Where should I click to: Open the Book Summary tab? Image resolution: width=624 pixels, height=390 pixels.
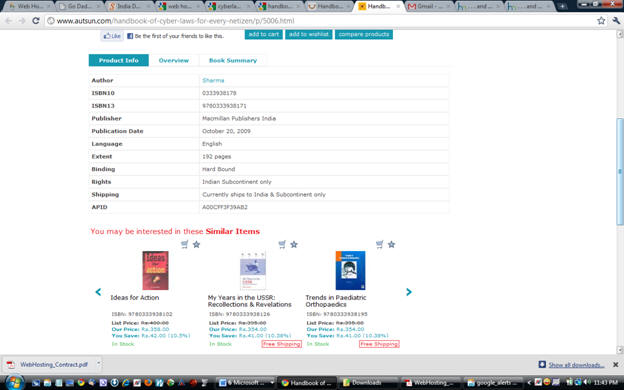(x=233, y=60)
